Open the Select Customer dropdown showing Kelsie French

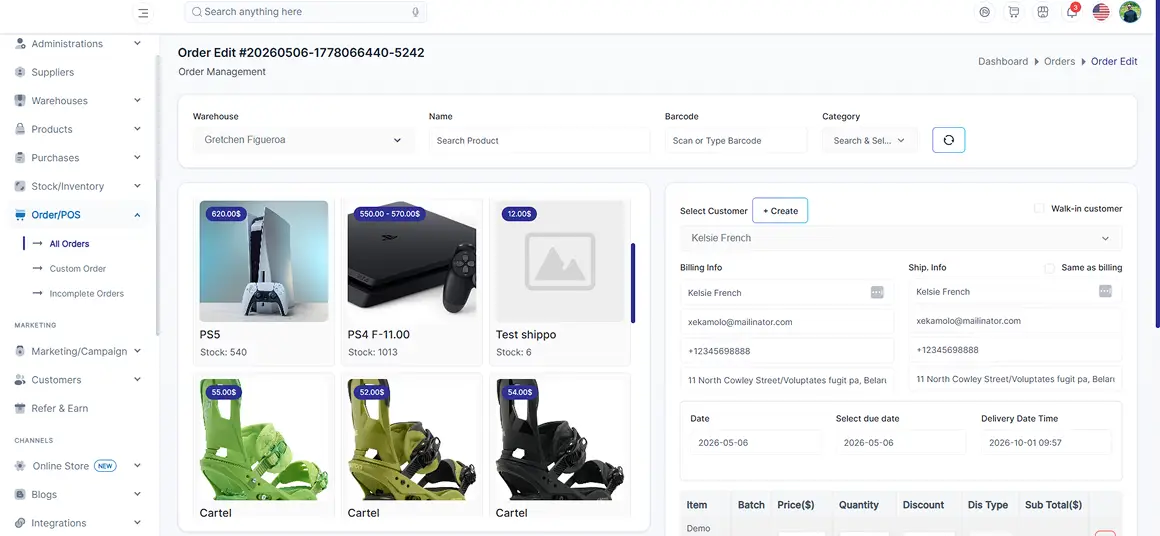(x=900, y=238)
